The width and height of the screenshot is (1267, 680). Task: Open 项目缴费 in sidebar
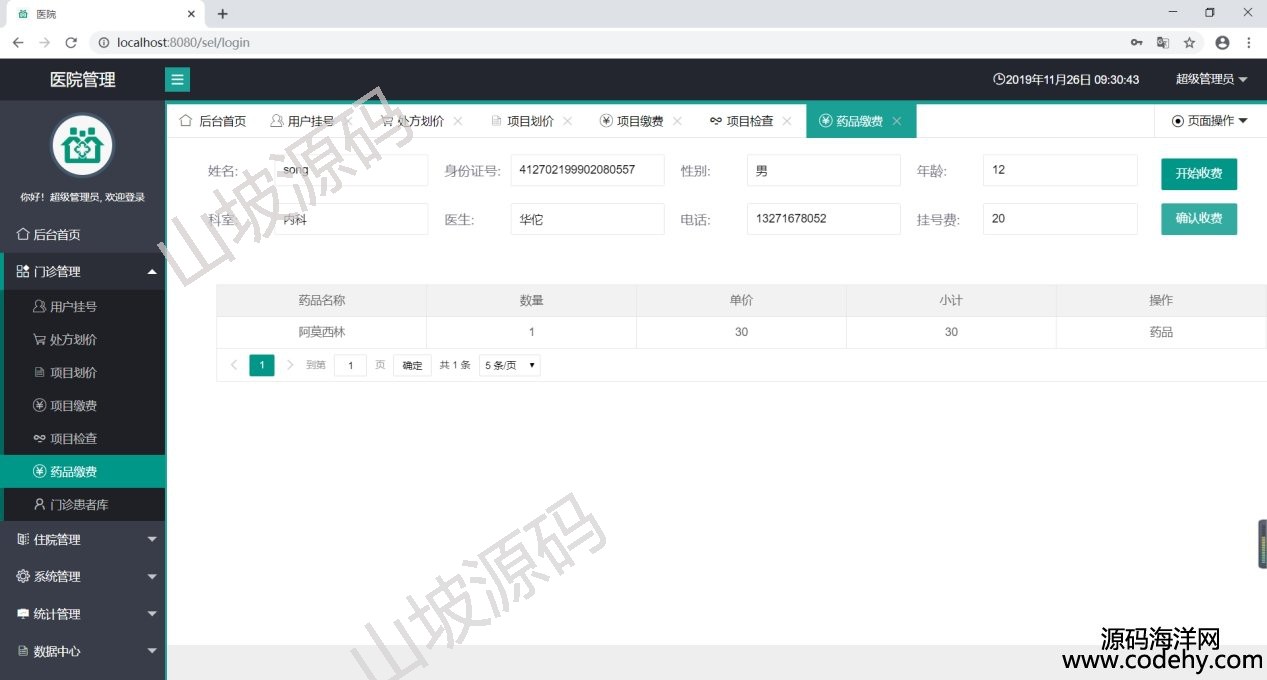coord(83,405)
